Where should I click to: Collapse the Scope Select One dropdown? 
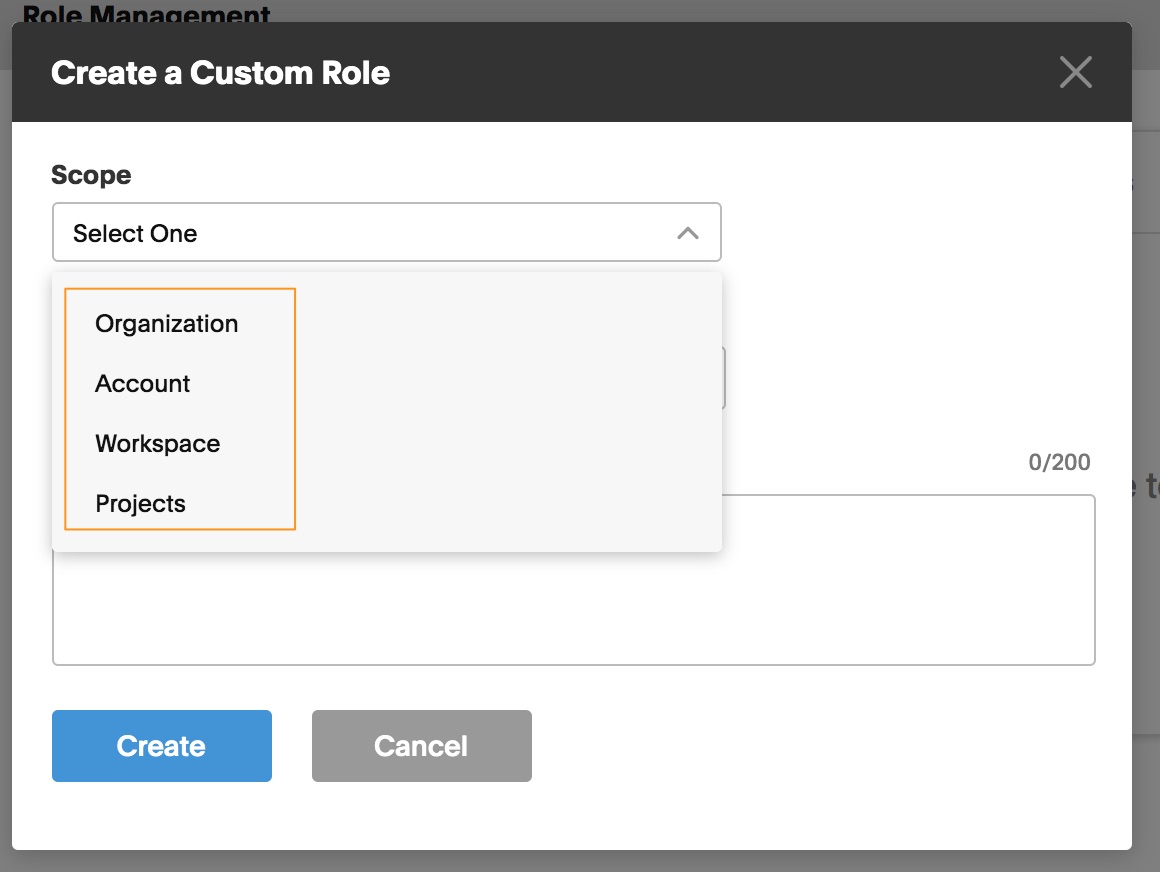387,232
